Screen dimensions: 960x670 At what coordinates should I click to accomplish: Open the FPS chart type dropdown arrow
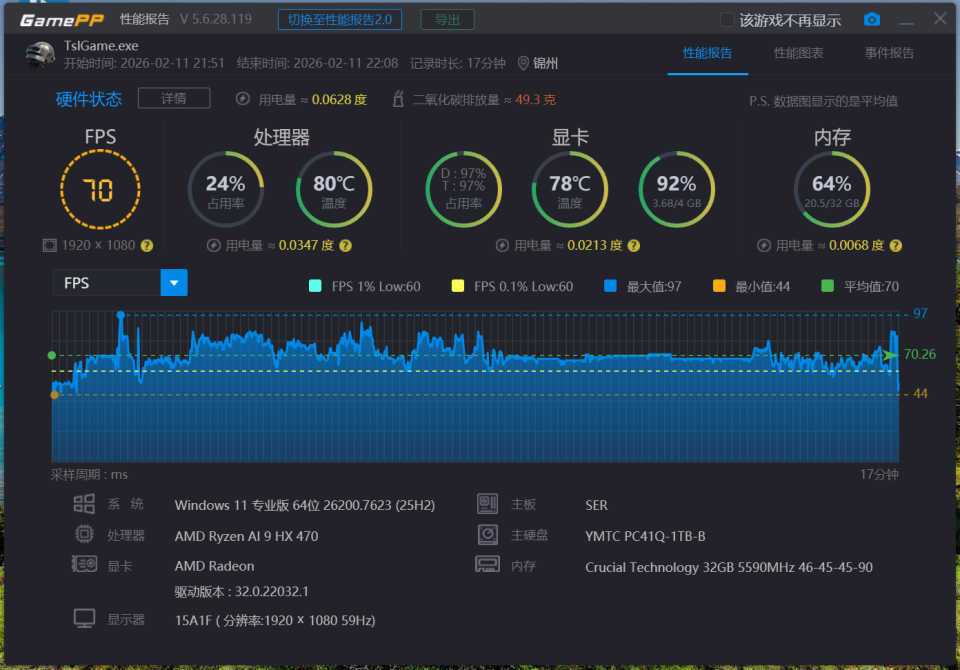(x=174, y=283)
